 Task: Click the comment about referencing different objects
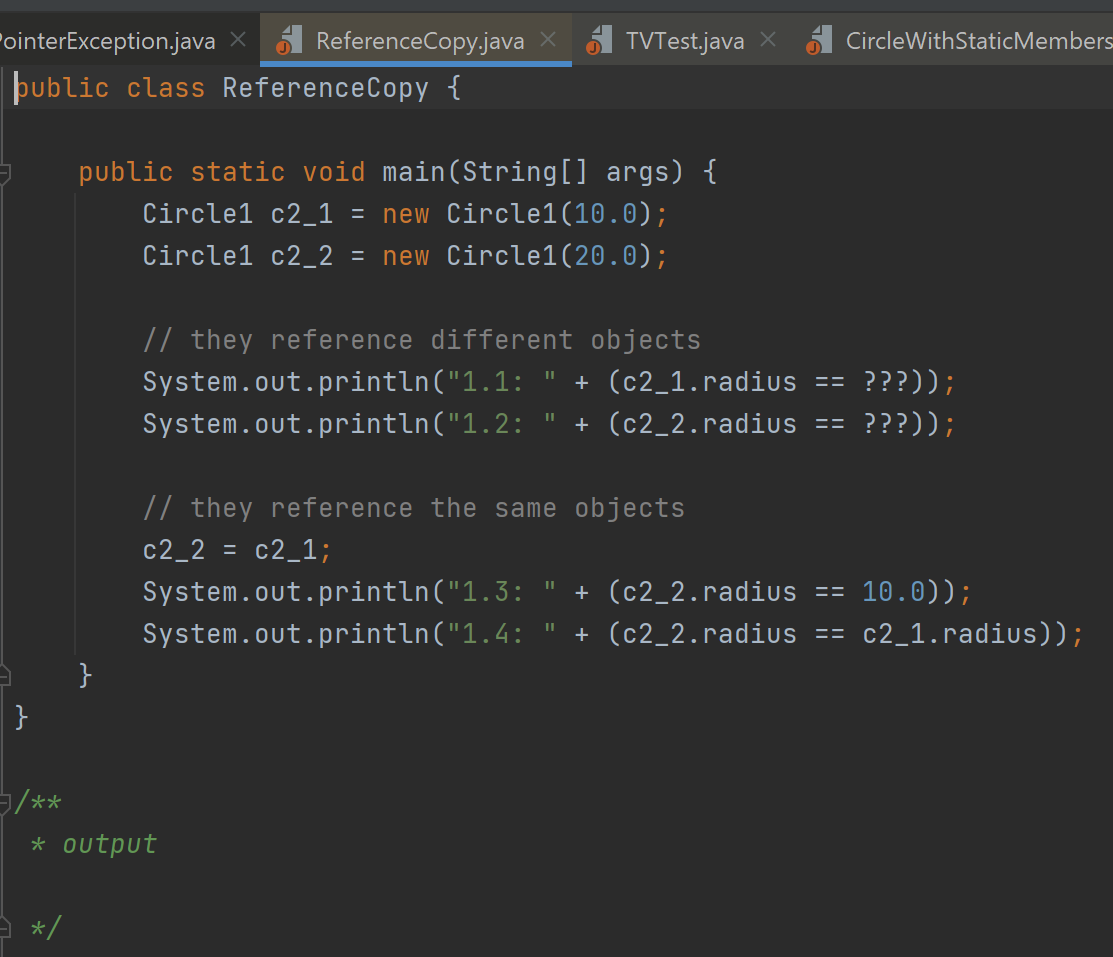tap(420, 339)
